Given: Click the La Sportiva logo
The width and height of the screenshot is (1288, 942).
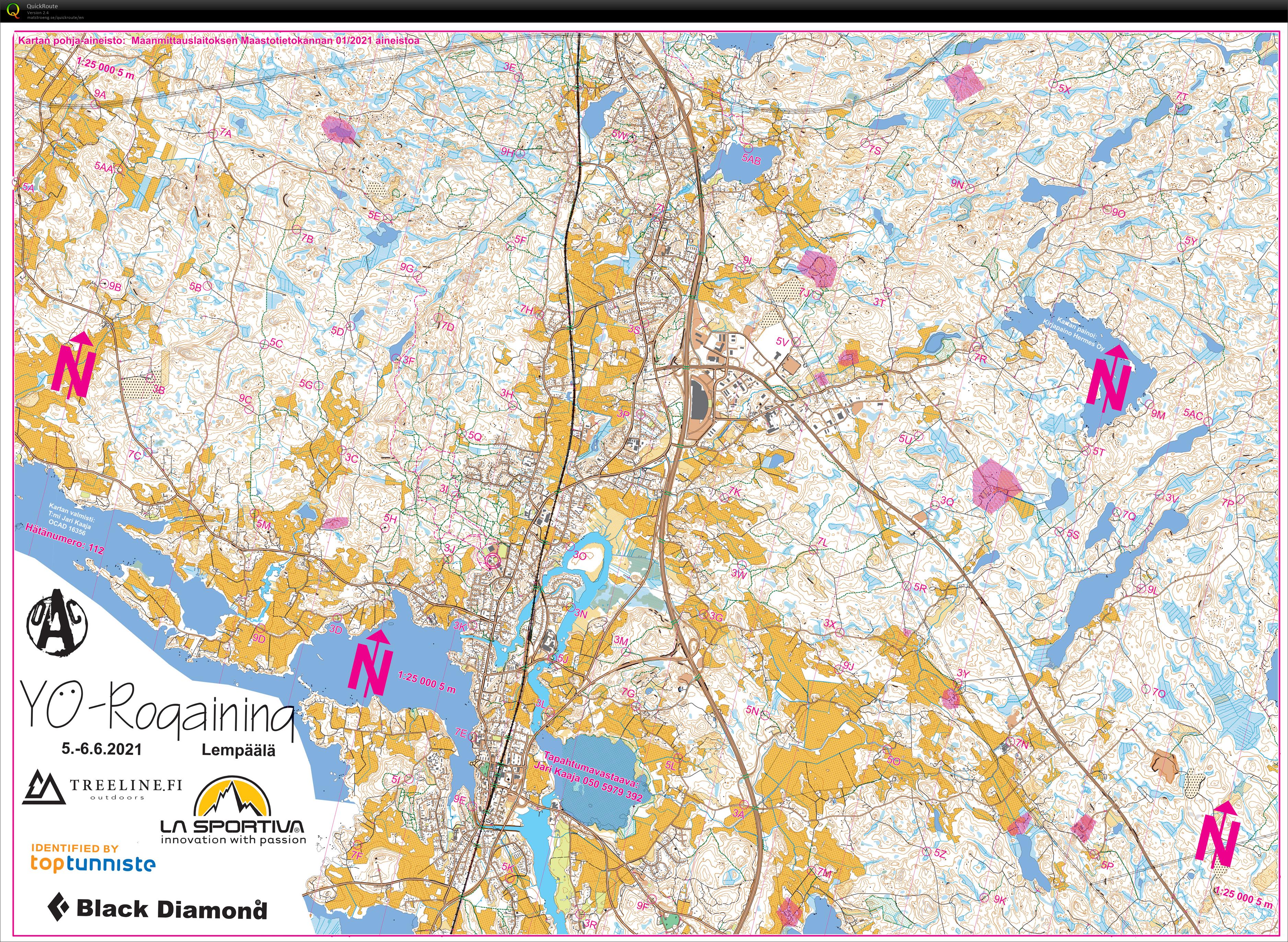Looking at the screenshot, I should pyautogui.click(x=233, y=810).
